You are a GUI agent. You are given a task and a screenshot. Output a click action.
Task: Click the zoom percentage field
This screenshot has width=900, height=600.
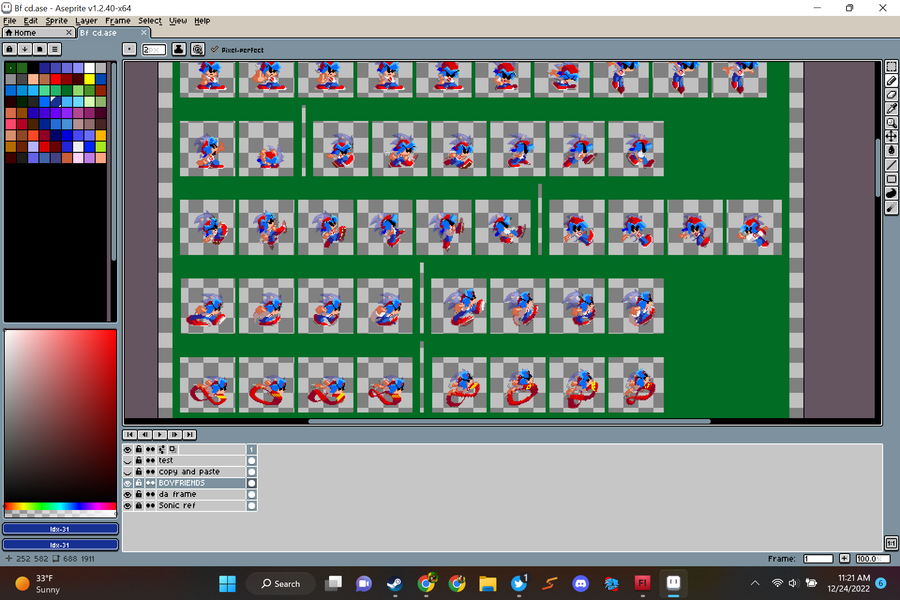[x=872, y=559]
